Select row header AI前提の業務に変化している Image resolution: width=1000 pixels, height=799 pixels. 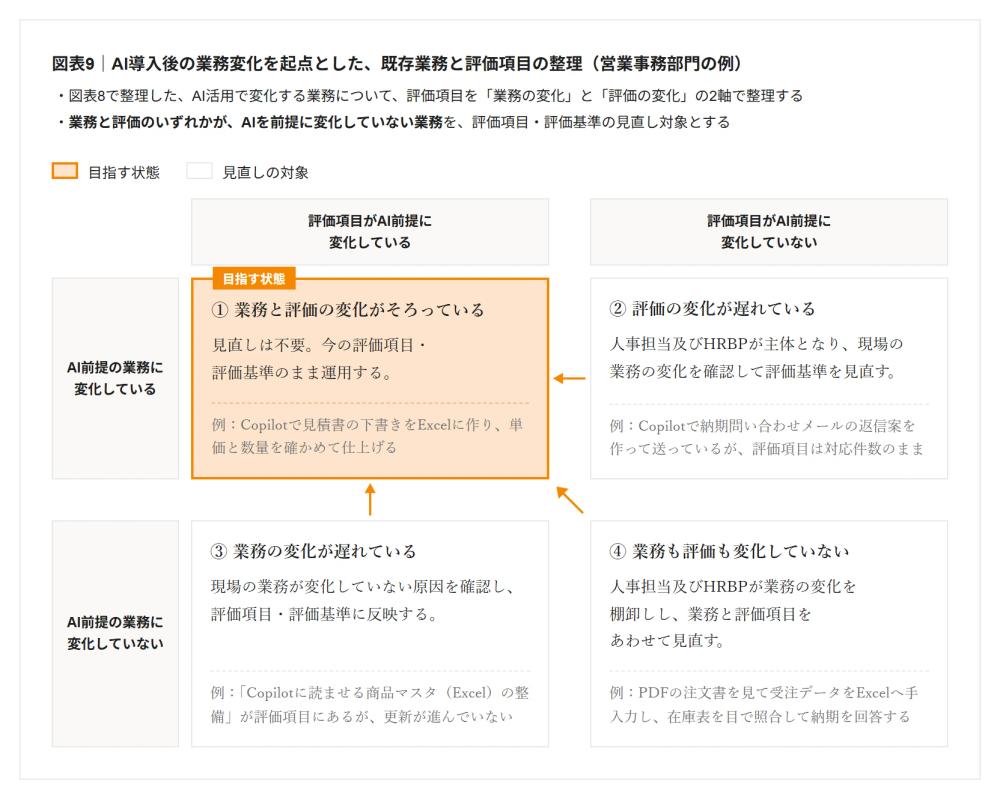click(115, 378)
